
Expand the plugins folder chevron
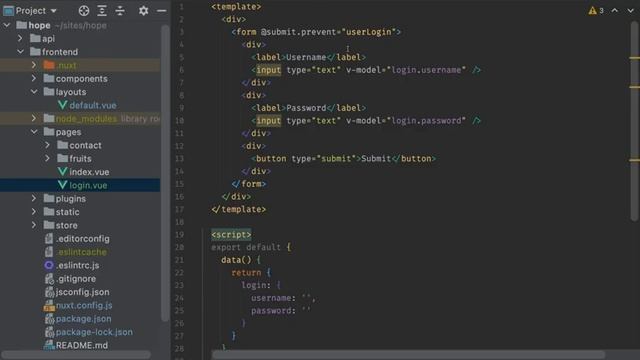click(34, 198)
